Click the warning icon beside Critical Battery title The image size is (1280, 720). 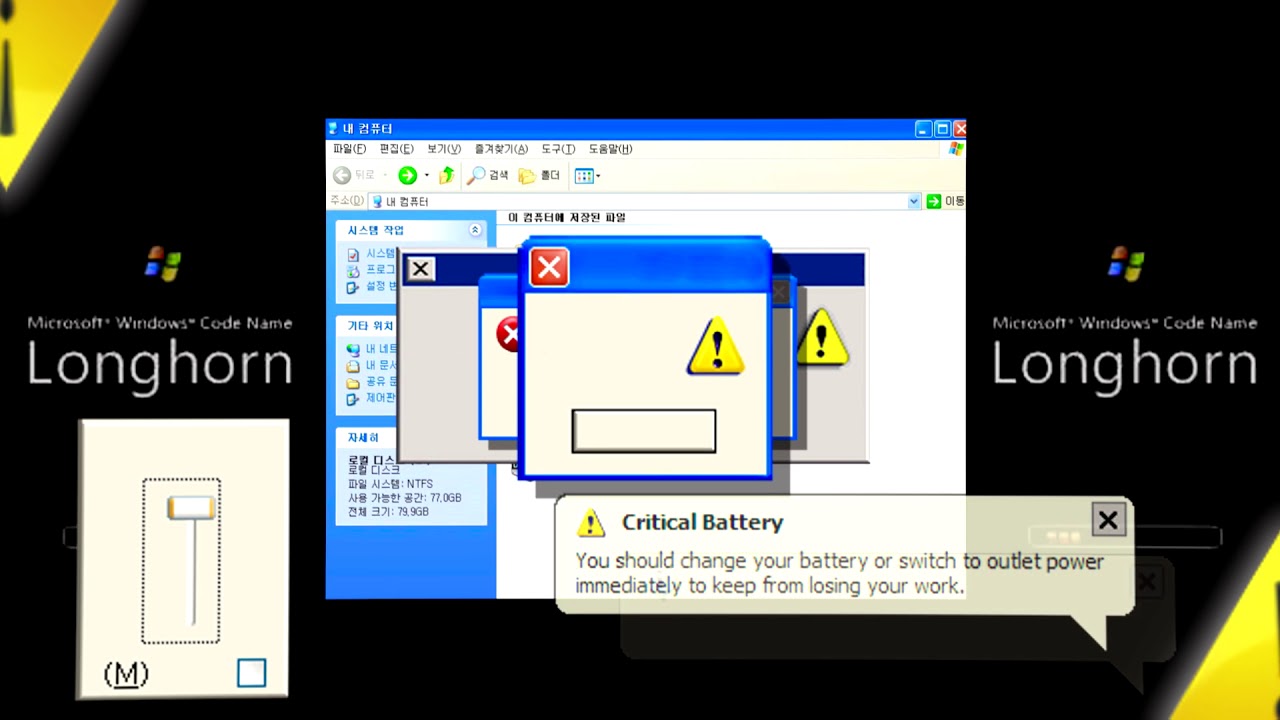coord(591,522)
